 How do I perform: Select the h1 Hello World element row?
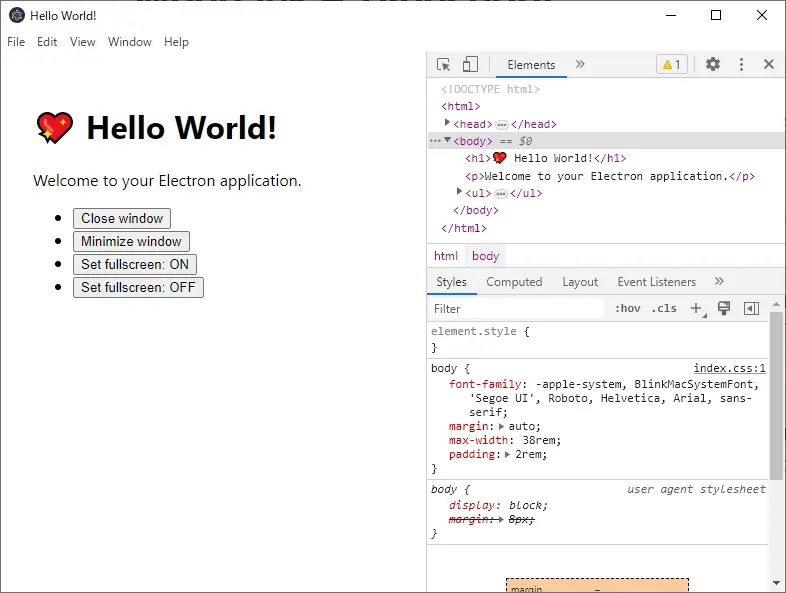(545, 158)
